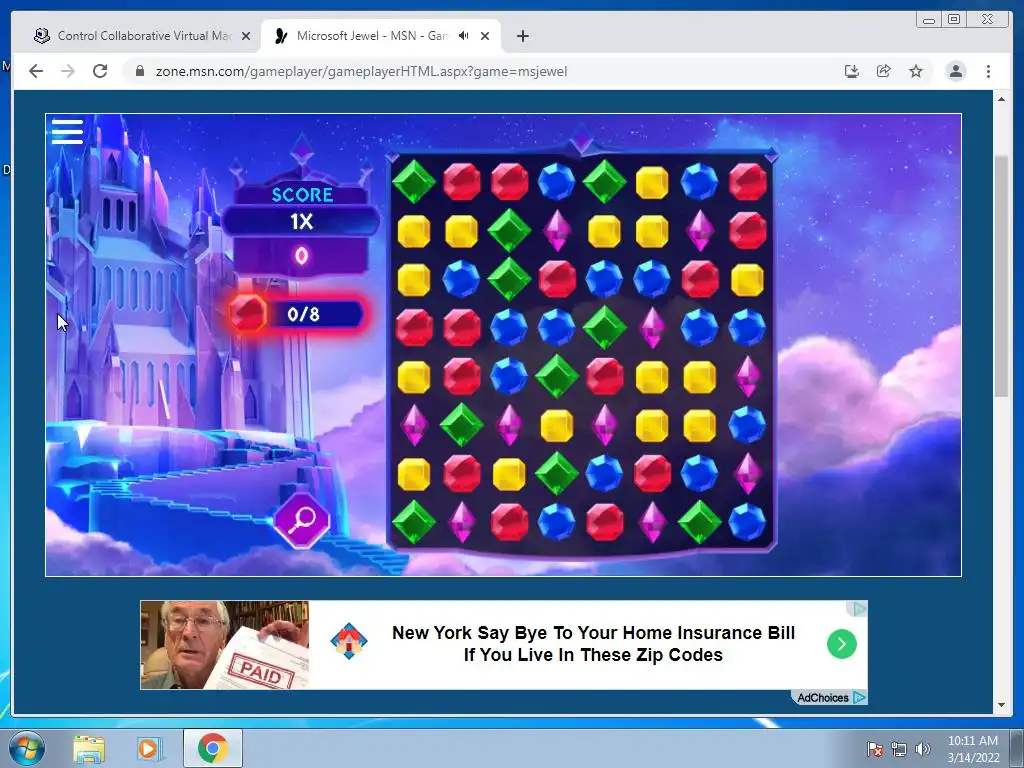Click the home insurance ad headline
The image size is (1024, 768).
pyautogui.click(x=593, y=644)
